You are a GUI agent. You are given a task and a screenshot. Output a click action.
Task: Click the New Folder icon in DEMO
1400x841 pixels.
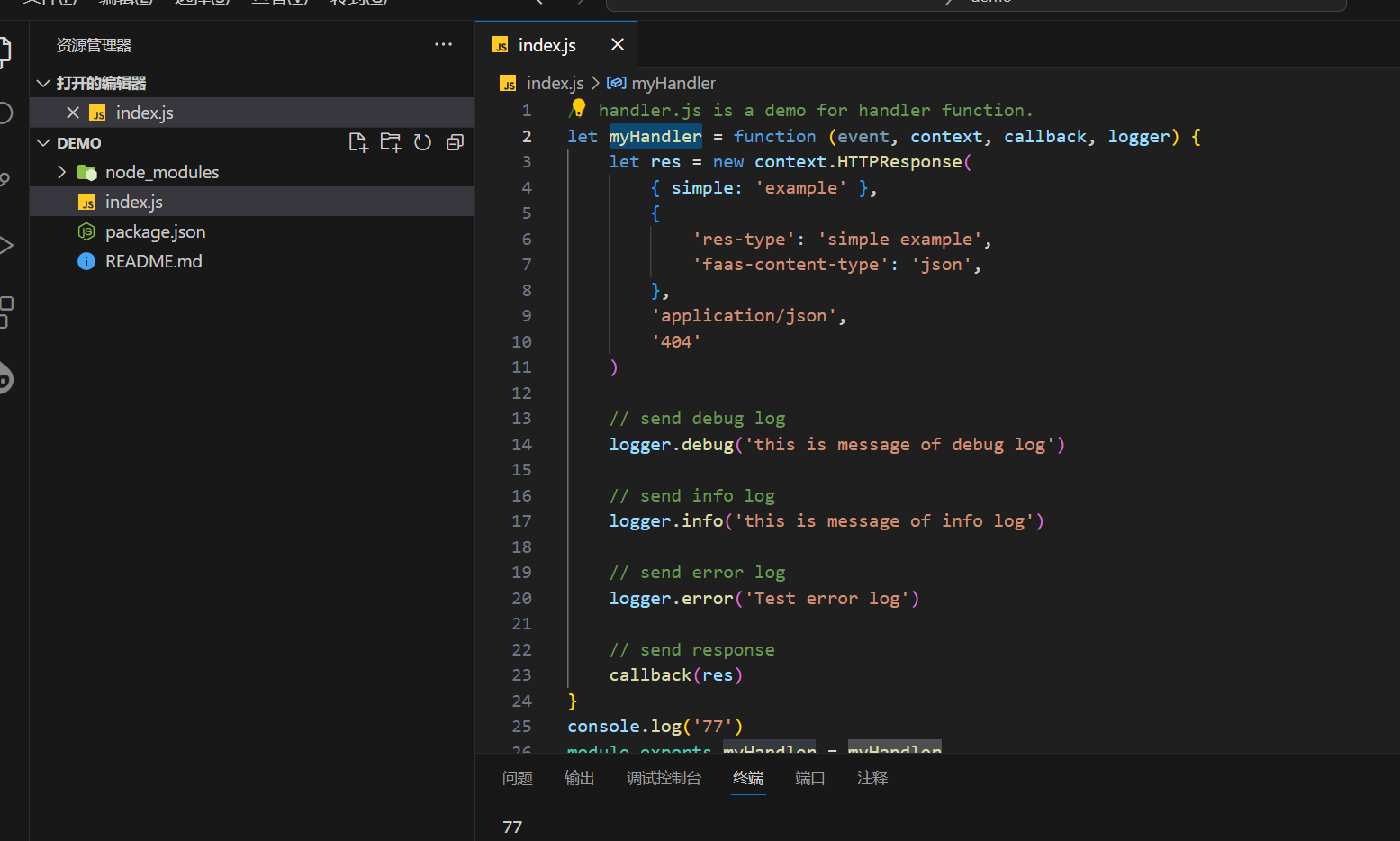coord(390,142)
